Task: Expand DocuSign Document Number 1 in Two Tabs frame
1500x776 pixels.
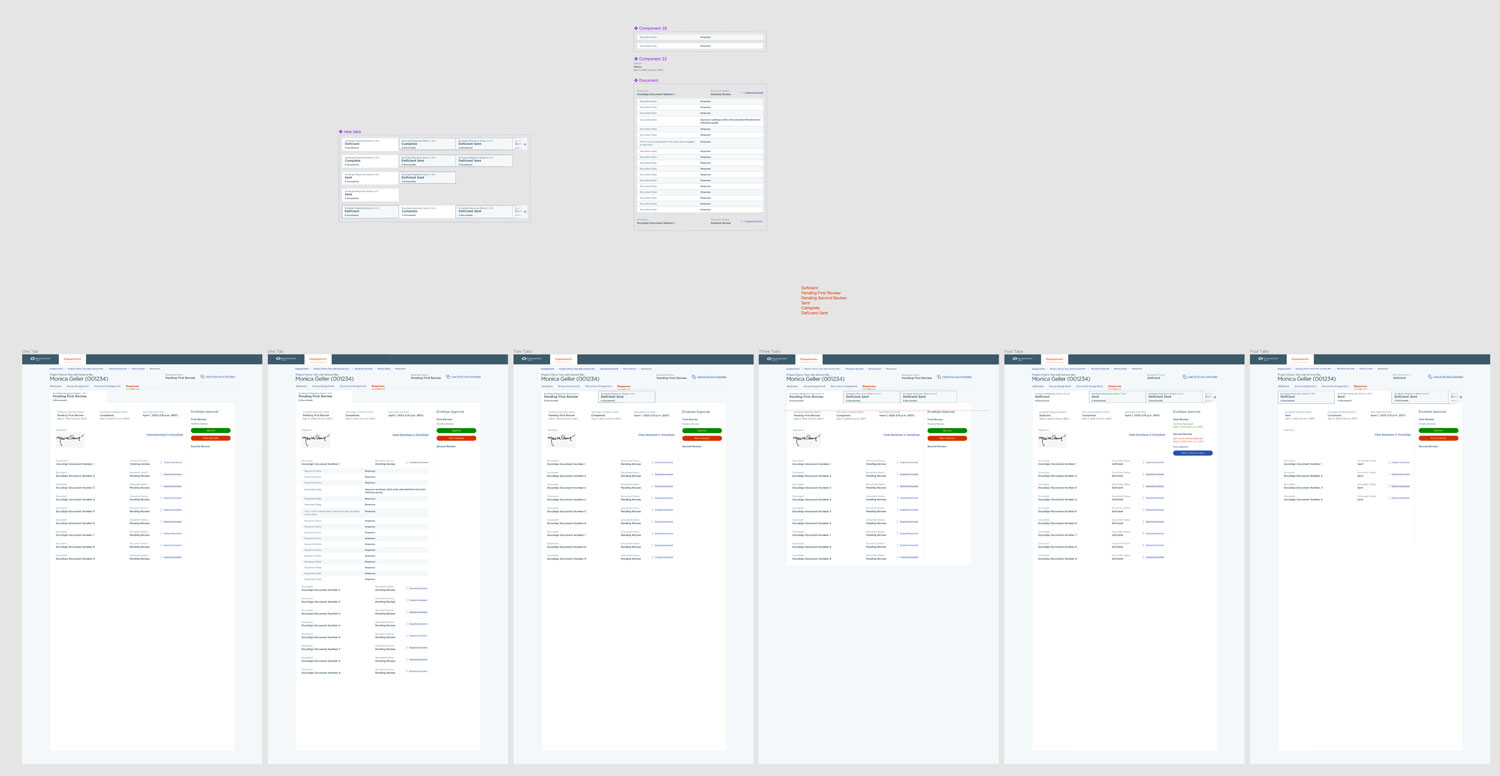Action: [662, 463]
